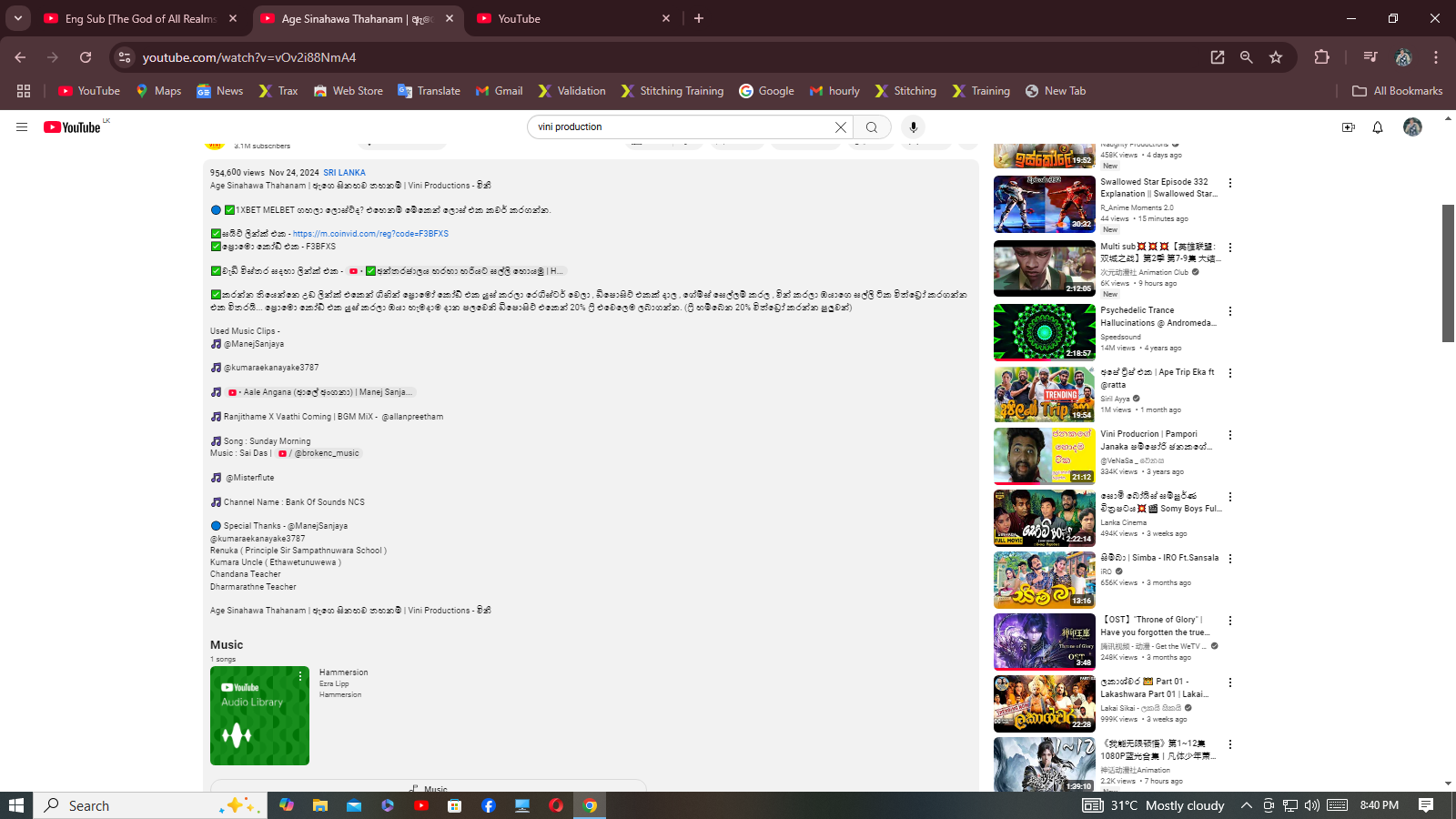Open the Aale Angana Manej Sanja video link
Screen dimensions: 1456x819
[x=321, y=392]
